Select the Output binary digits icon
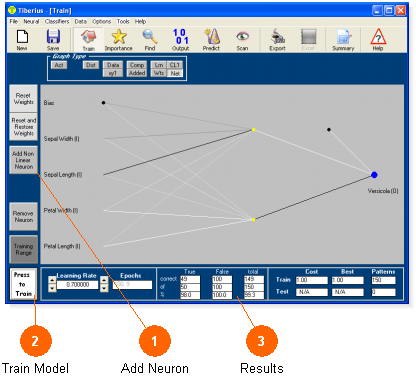 (x=181, y=36)
